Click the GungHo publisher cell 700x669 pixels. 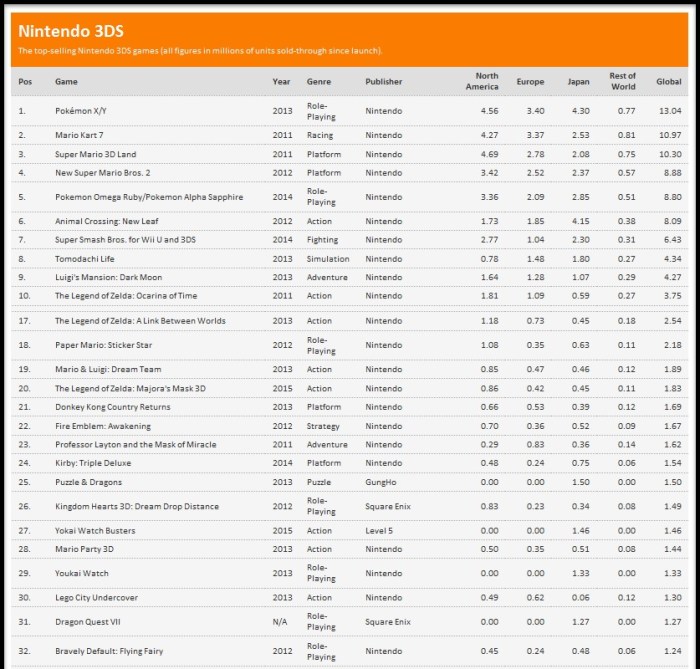[x=381, y=482]
